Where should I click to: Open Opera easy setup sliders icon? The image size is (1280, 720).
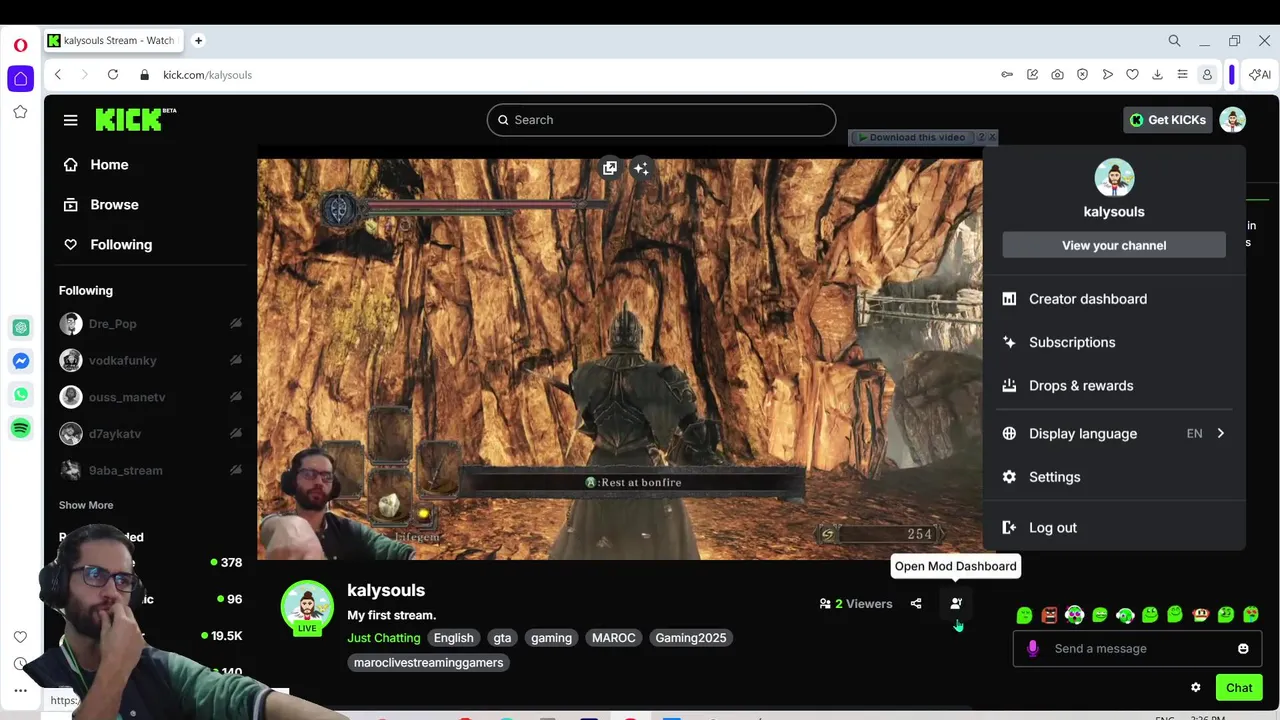[1182, 75]
